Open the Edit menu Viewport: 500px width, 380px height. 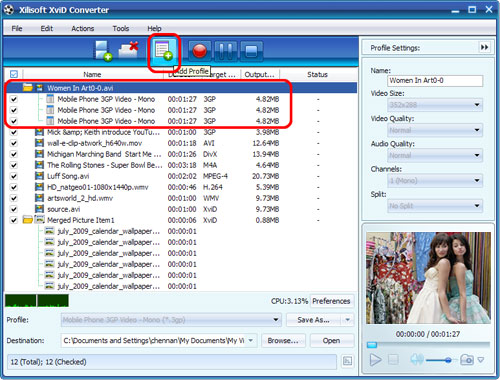tap(47, 28)
